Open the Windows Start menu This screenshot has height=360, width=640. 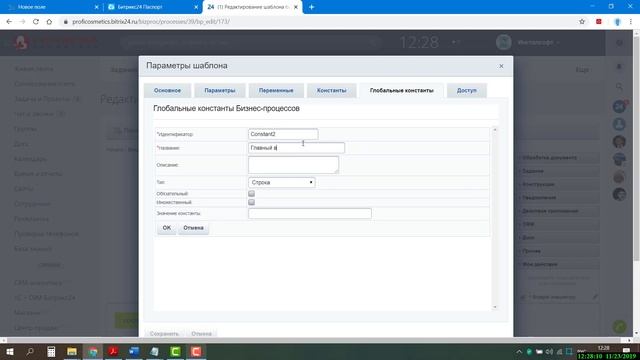pyautogui.click(x=10, y=351)
